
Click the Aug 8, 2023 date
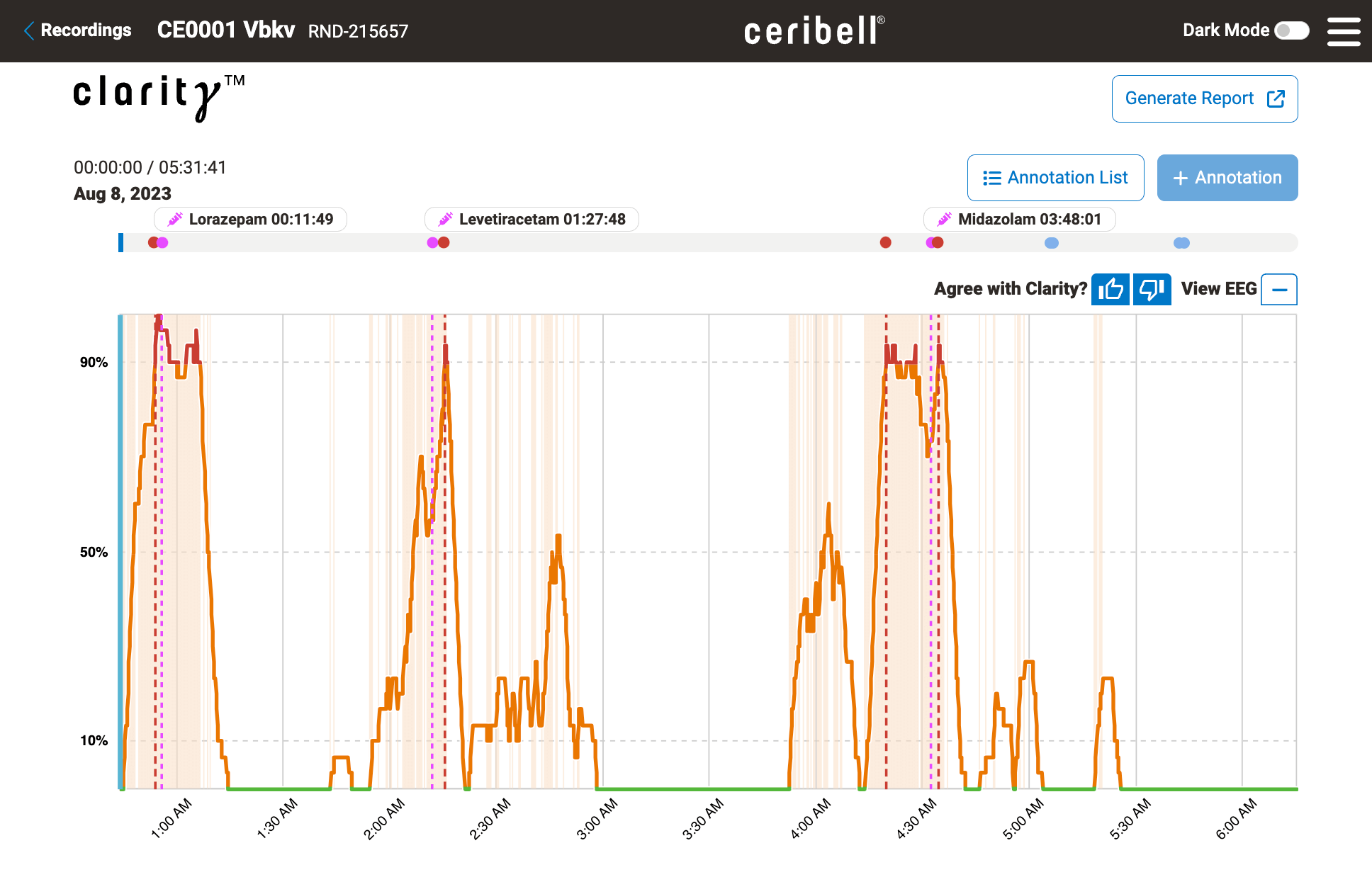[123, 194]
